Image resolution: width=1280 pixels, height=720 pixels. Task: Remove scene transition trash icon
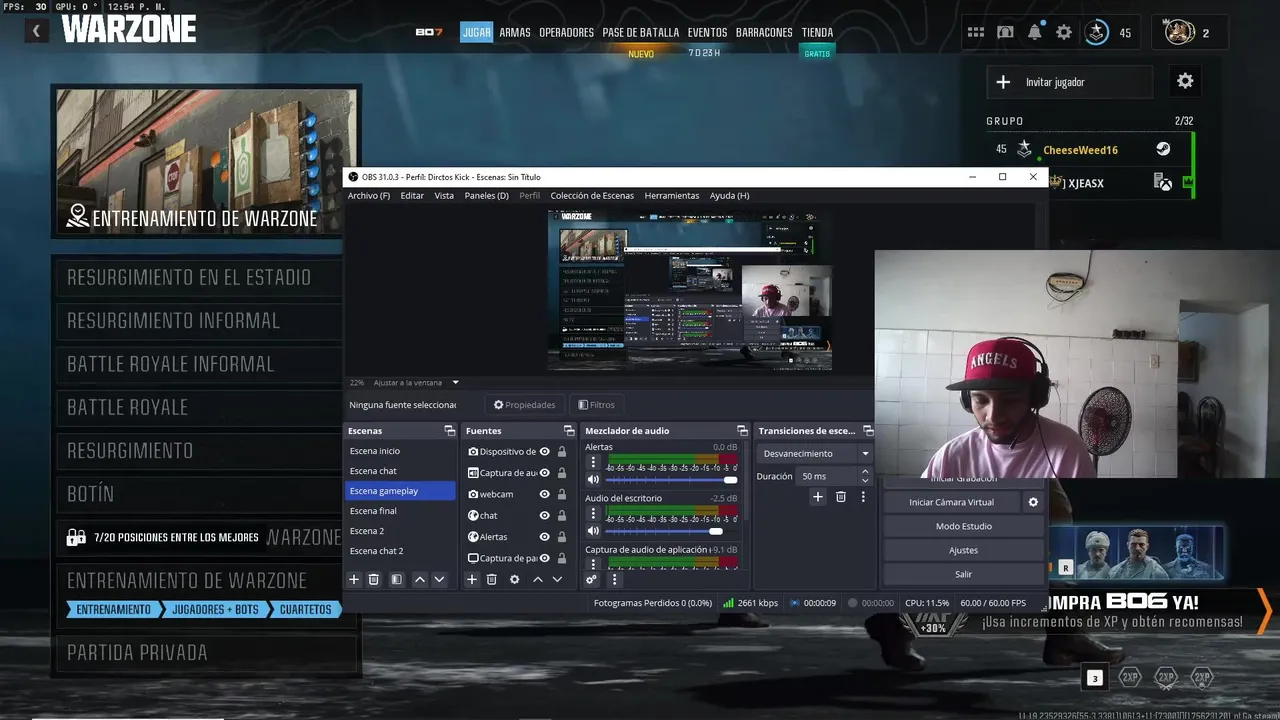click(x=841, y=496)
